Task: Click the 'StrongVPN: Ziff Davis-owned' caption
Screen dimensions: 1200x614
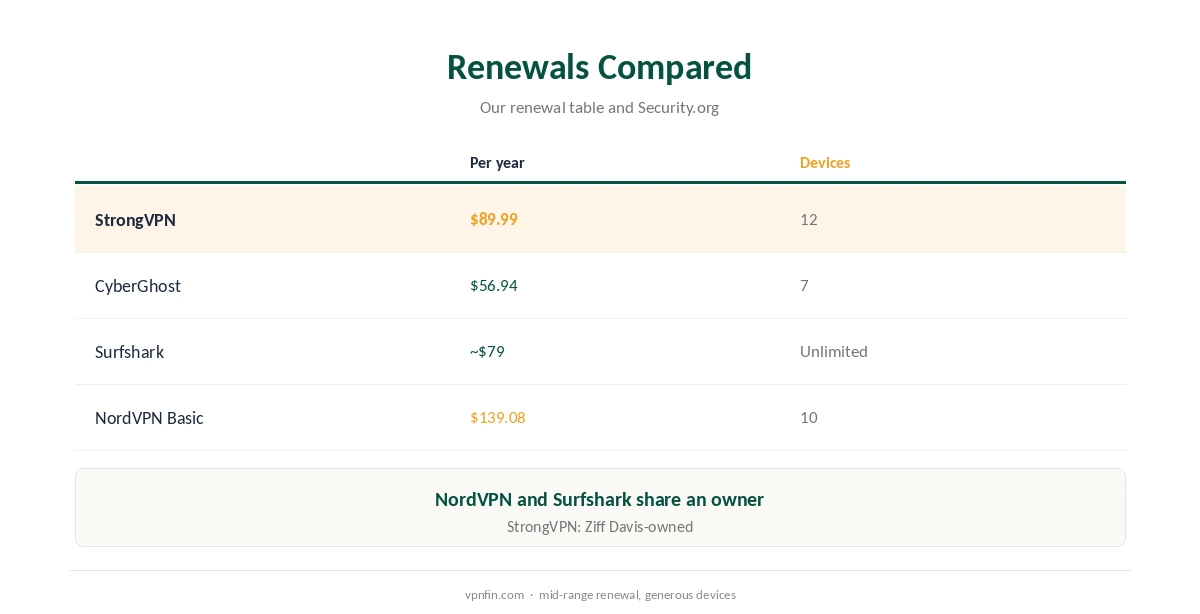Action: (600, 527)
